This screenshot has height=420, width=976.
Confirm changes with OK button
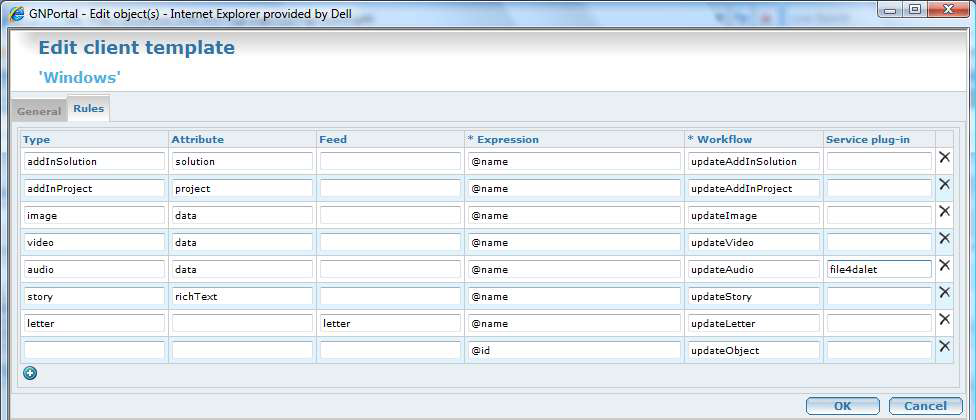coord(843,406)
